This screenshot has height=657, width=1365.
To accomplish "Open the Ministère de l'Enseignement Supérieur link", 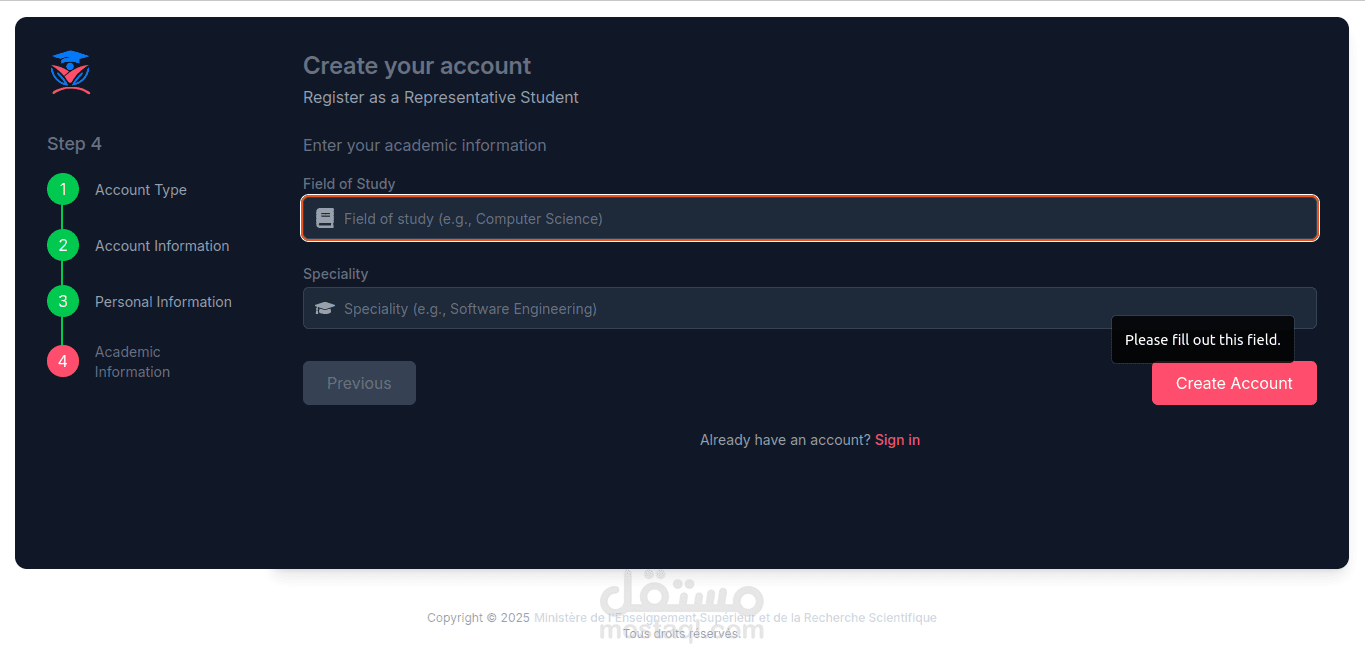I will [735, 618].
